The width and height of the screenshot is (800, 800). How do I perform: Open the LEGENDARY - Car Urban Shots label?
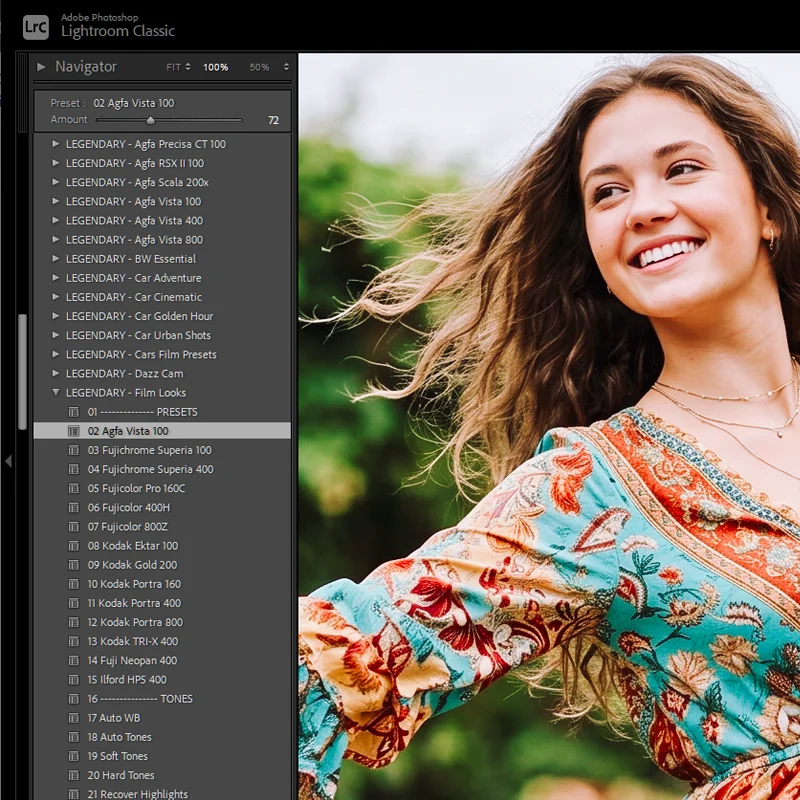(x=138, y=335)
